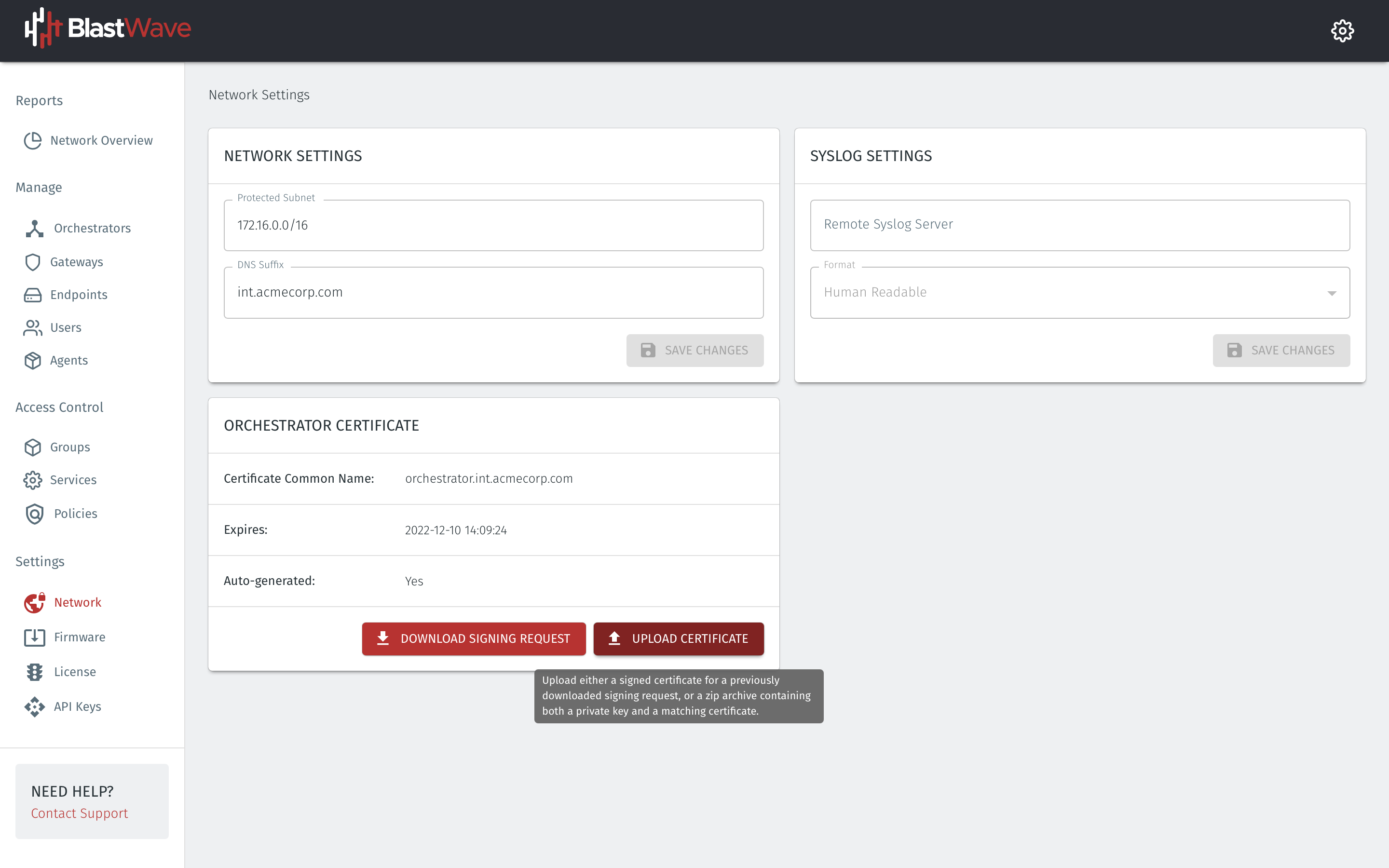Open Services via the gear icon

coord(34,480)
